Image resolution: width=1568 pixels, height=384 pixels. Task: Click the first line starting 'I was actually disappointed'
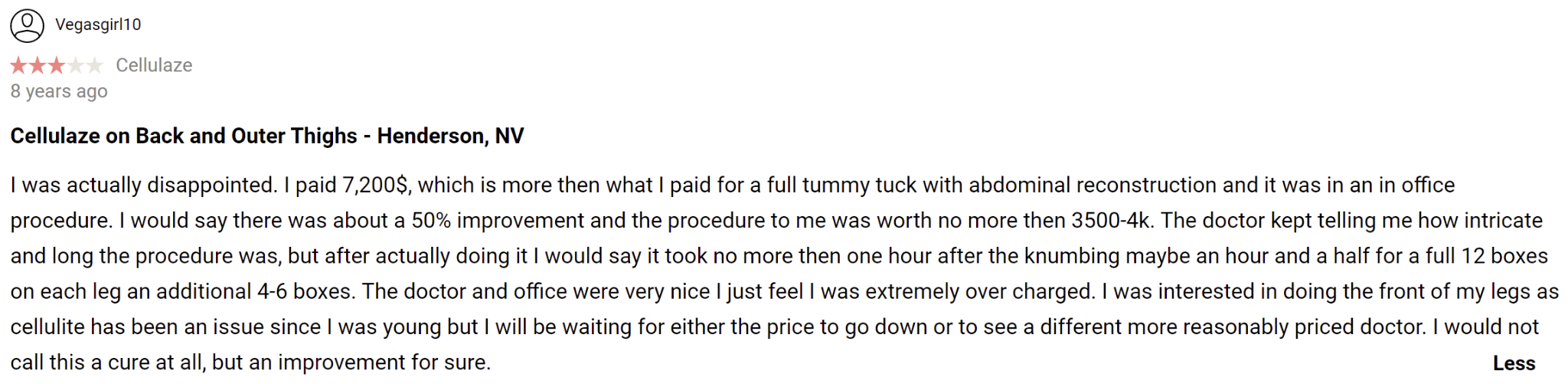click(733, 185)
